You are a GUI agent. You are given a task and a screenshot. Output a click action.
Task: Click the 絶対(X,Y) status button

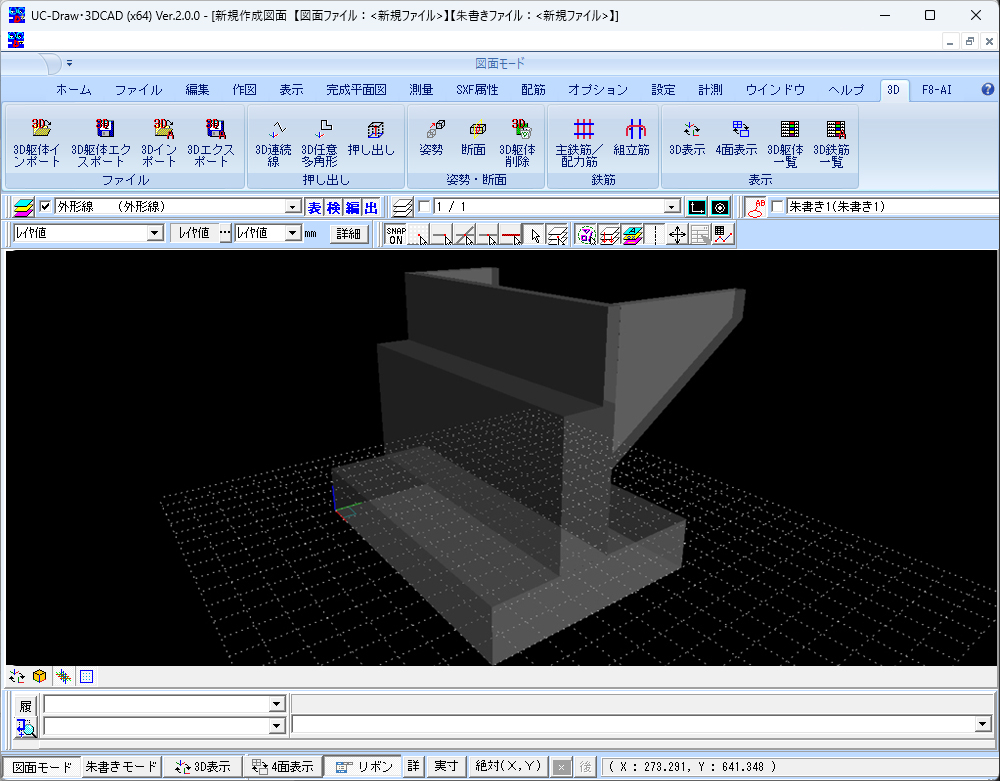point(508,766)
